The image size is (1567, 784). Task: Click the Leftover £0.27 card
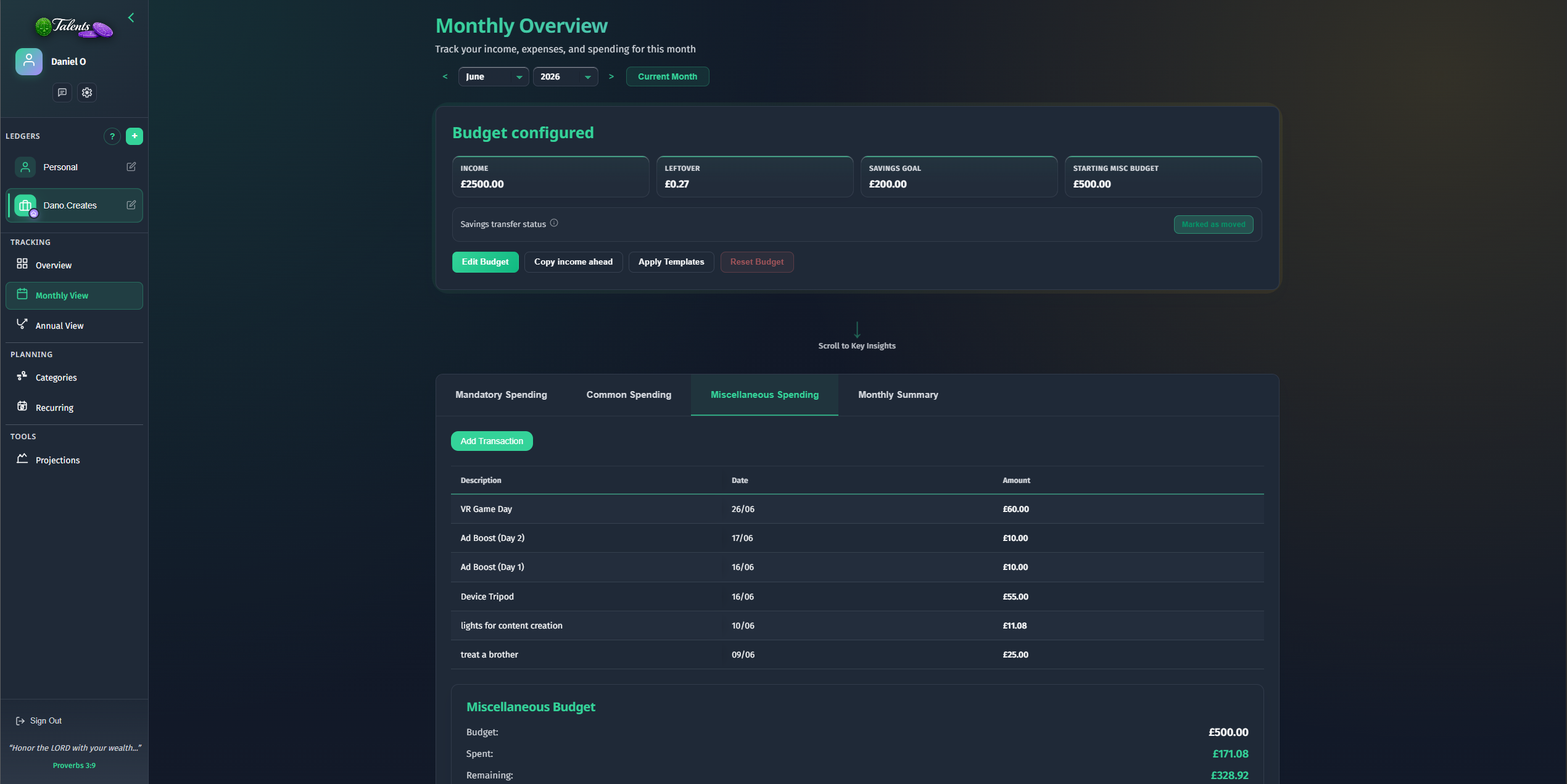click(754, 176)
